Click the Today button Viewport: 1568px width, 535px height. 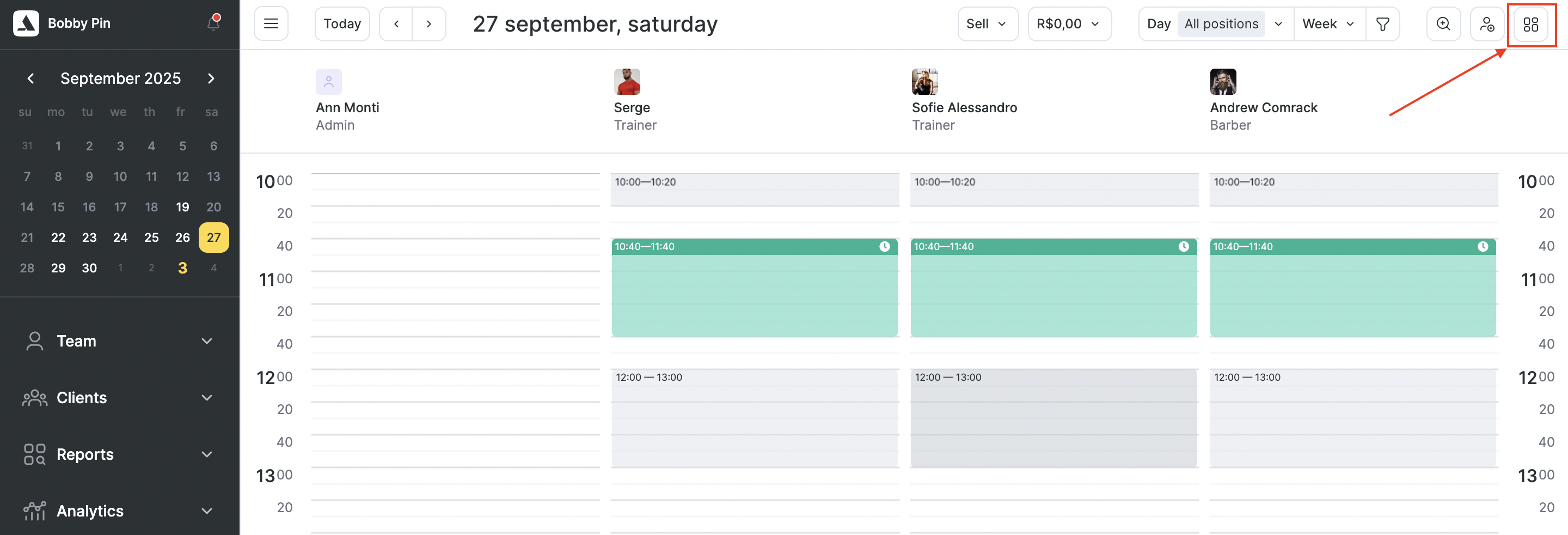coord(342,24)
